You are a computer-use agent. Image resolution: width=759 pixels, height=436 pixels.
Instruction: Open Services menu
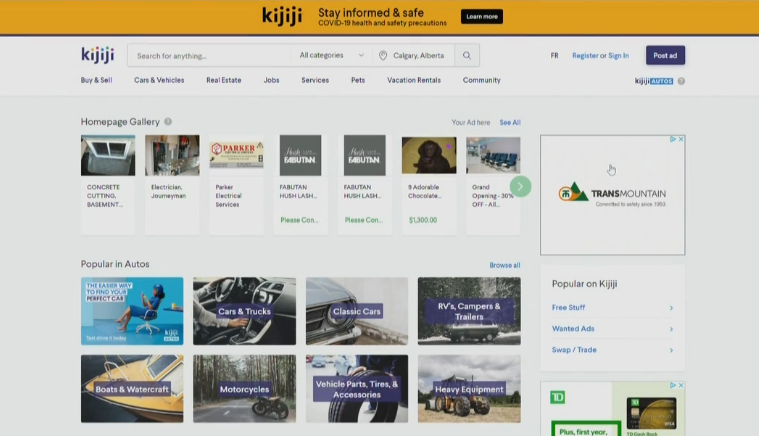tap(315, 80)
